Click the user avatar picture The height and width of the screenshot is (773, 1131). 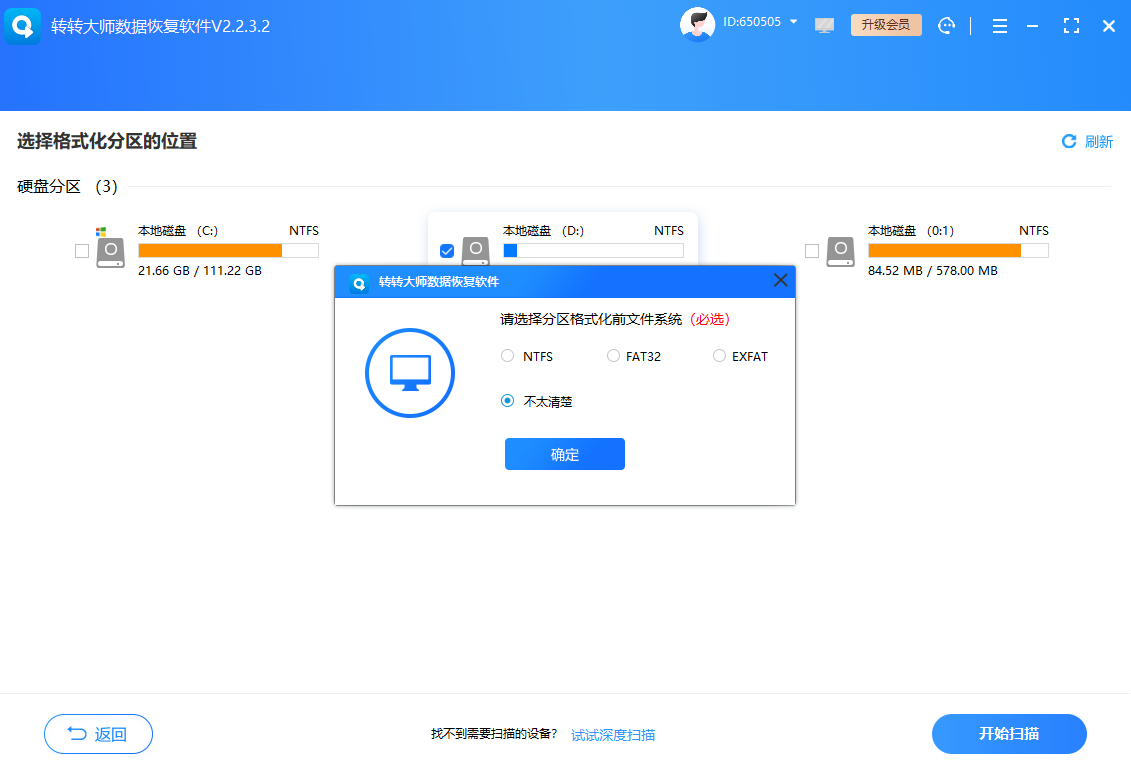tap(697, 22)
